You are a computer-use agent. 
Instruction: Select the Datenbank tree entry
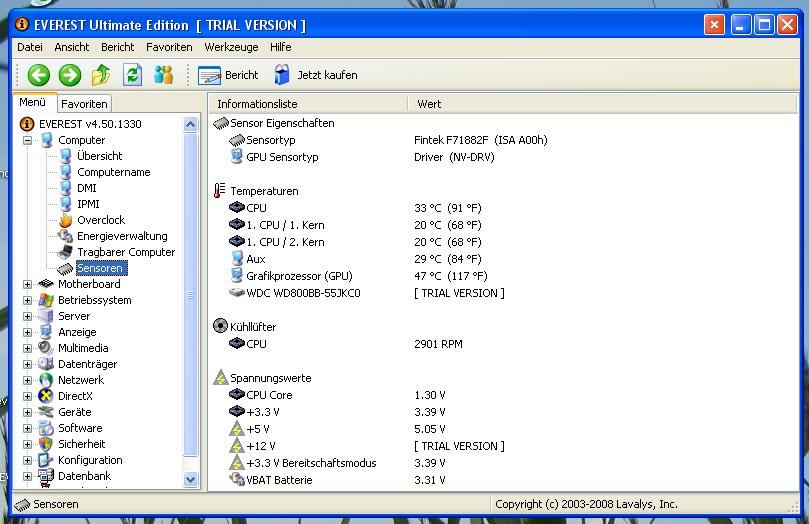click(x=85, y=476)
